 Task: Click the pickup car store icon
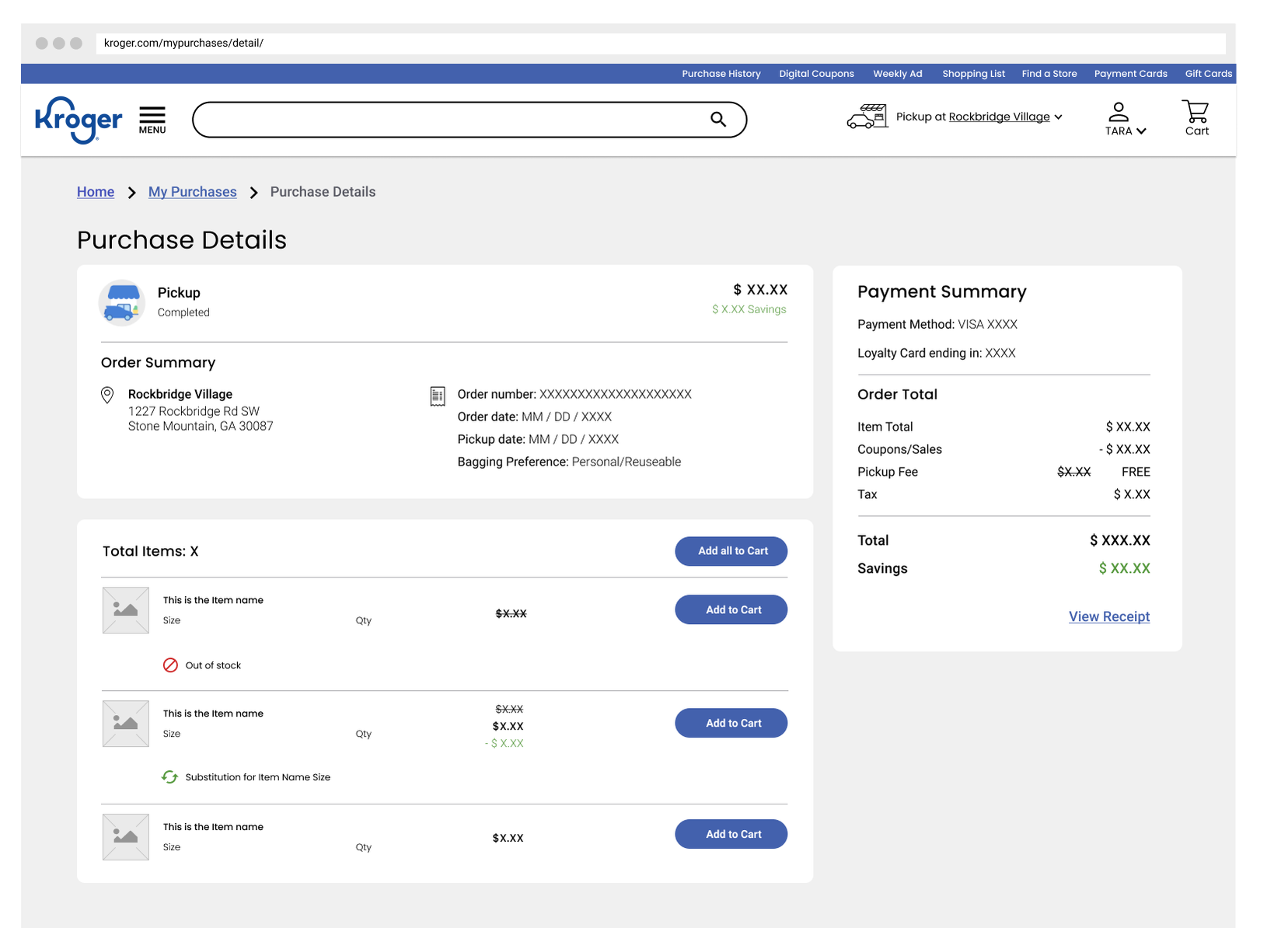tap(867, 117)
